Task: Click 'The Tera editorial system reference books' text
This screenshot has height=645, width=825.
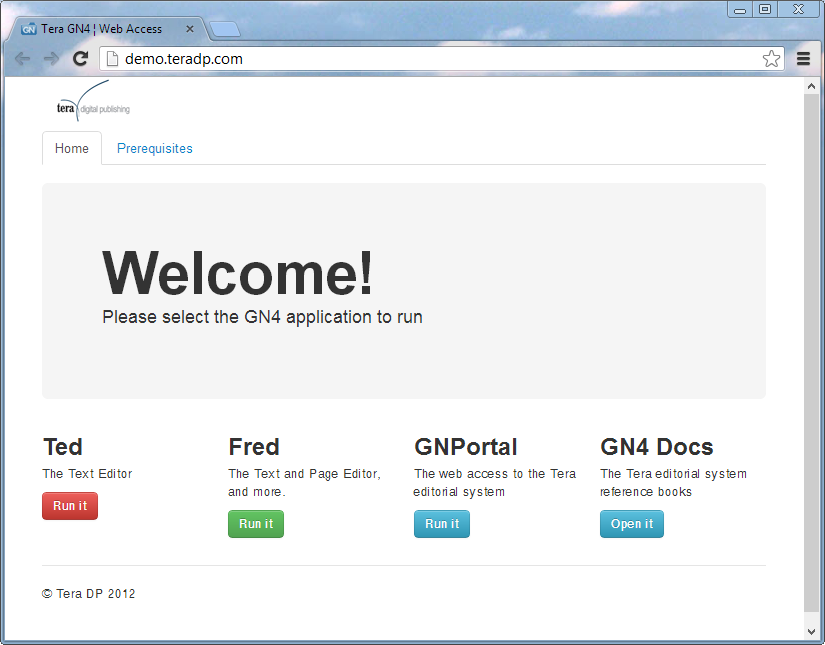Action: [673, 482]
